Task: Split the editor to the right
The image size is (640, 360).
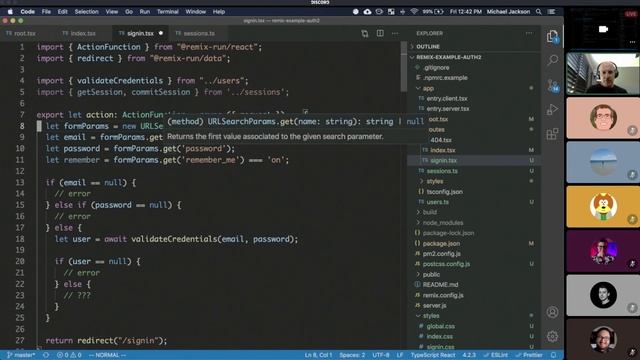Action: 380,33
